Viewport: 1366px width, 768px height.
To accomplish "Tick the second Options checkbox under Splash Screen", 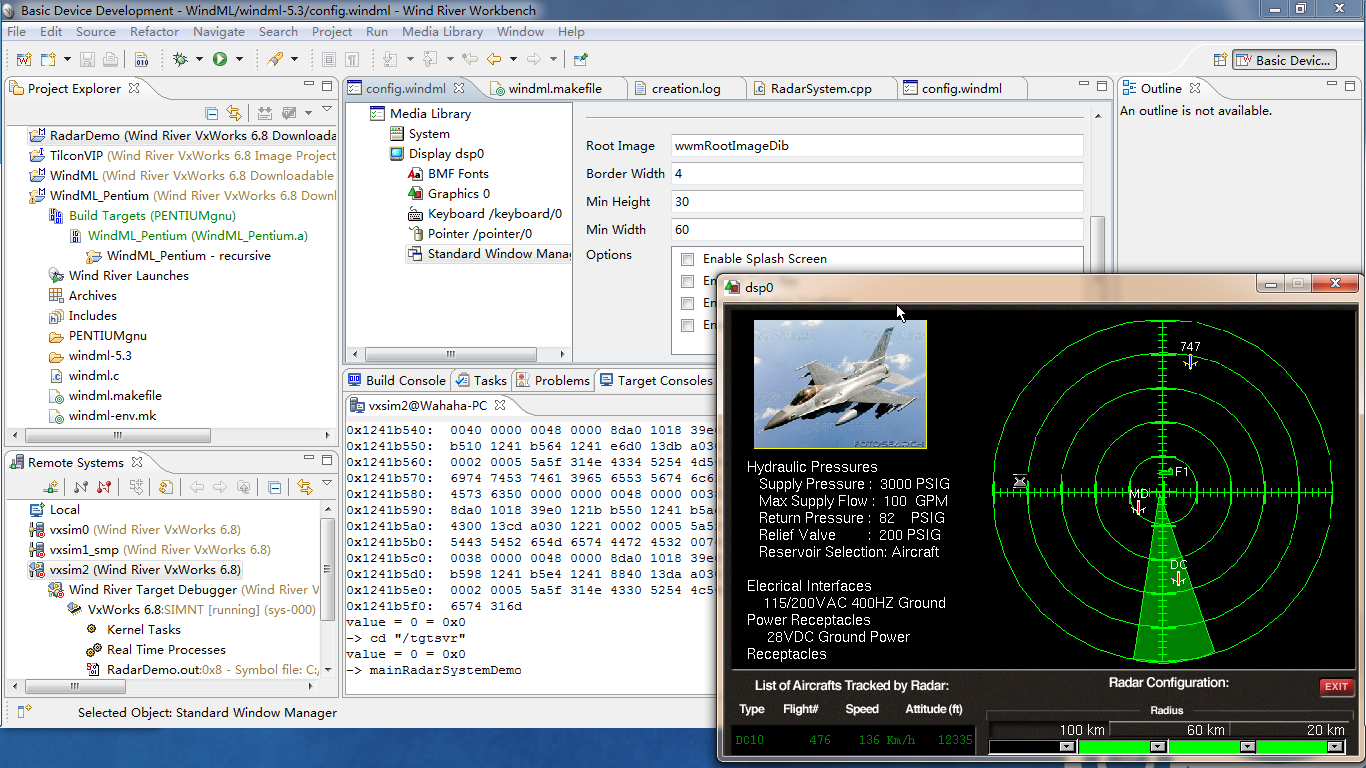I will coord(687,281).
